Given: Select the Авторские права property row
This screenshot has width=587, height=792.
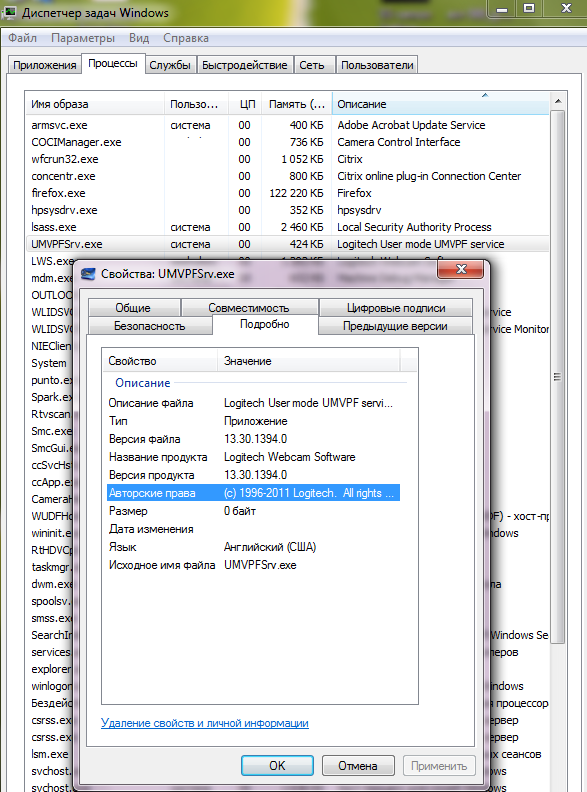Looking at the screenshot, I should 253,493.
